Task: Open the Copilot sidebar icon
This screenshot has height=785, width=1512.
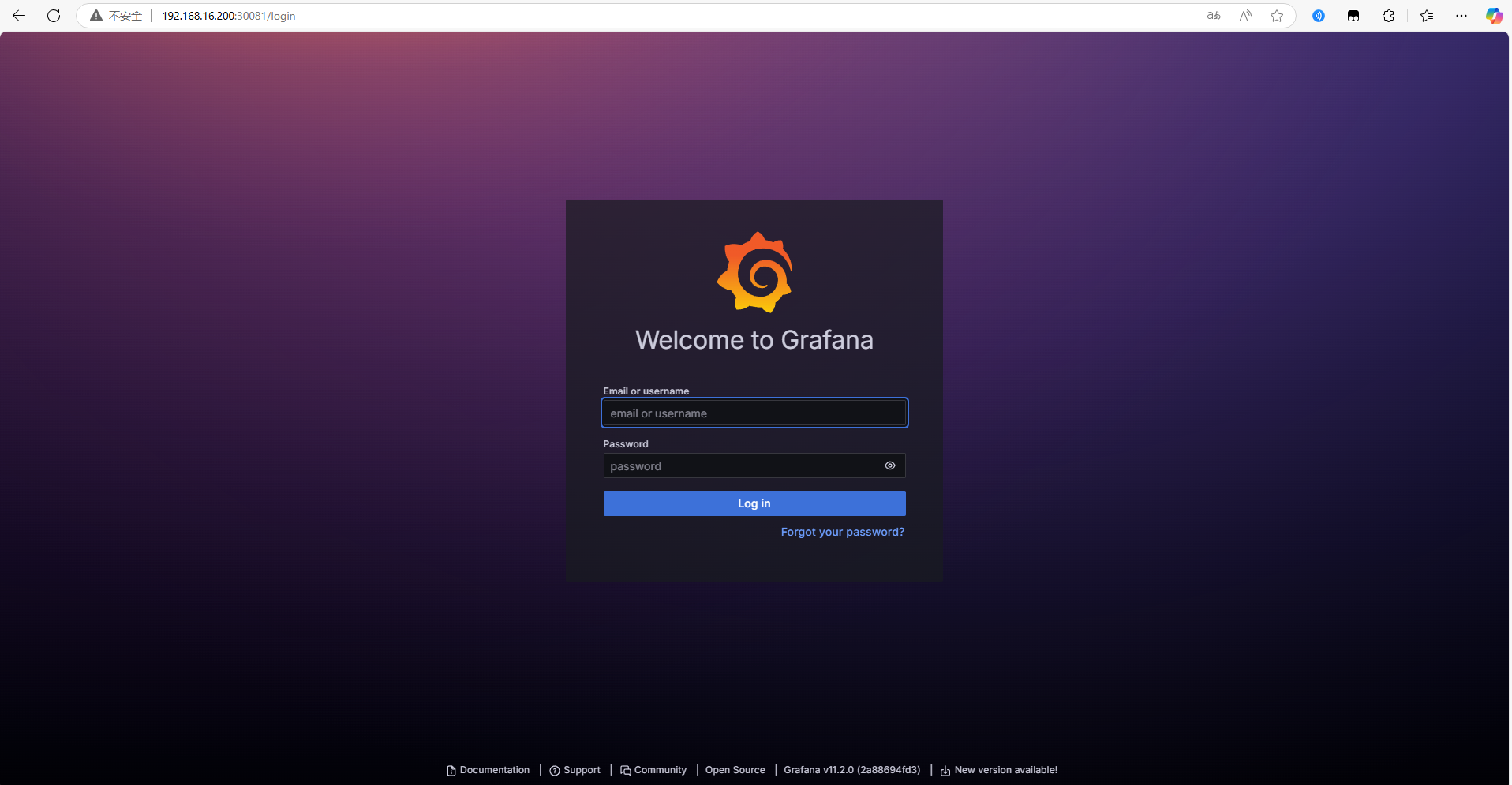Action: (x=1494, y=16)
